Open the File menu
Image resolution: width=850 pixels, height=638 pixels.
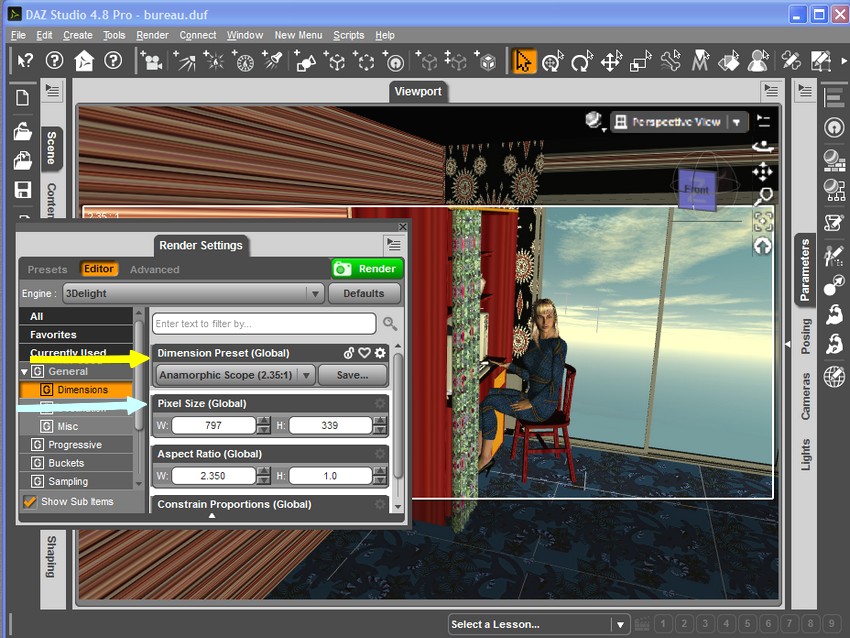pyautogui.click(x=18, y=35)
